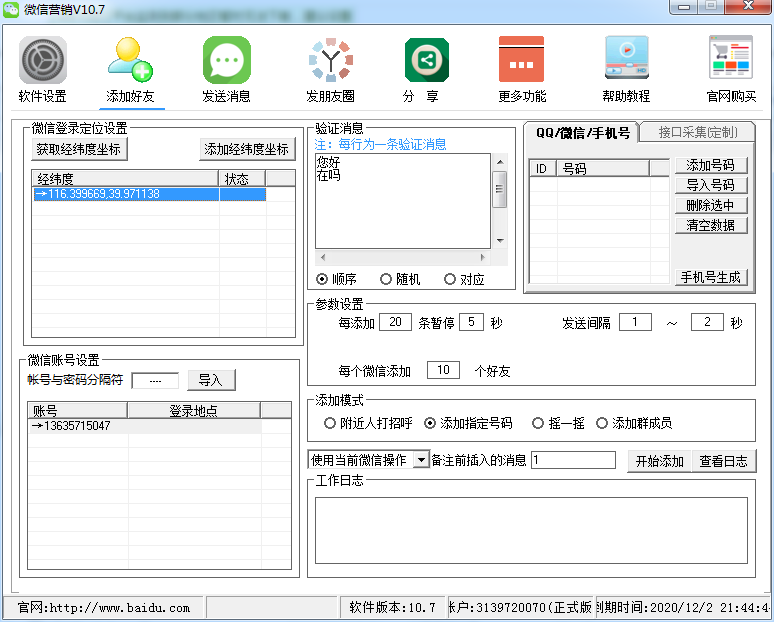The image size is (774, 622).
Task: Expand the 使用当前微信操作 dropdown
Action: 421,460
